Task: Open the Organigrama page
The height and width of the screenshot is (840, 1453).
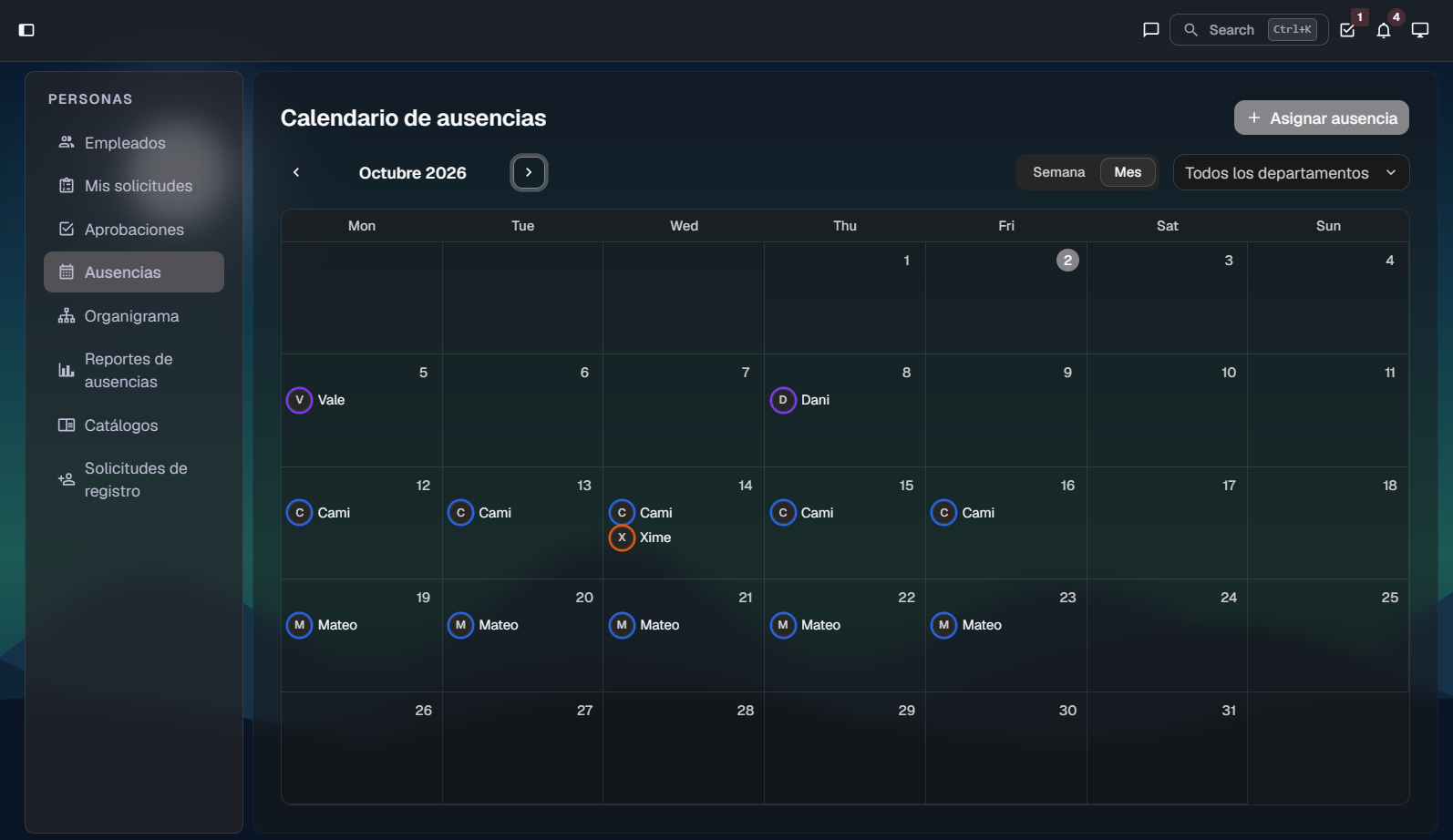Action: [x=134, y=316]
